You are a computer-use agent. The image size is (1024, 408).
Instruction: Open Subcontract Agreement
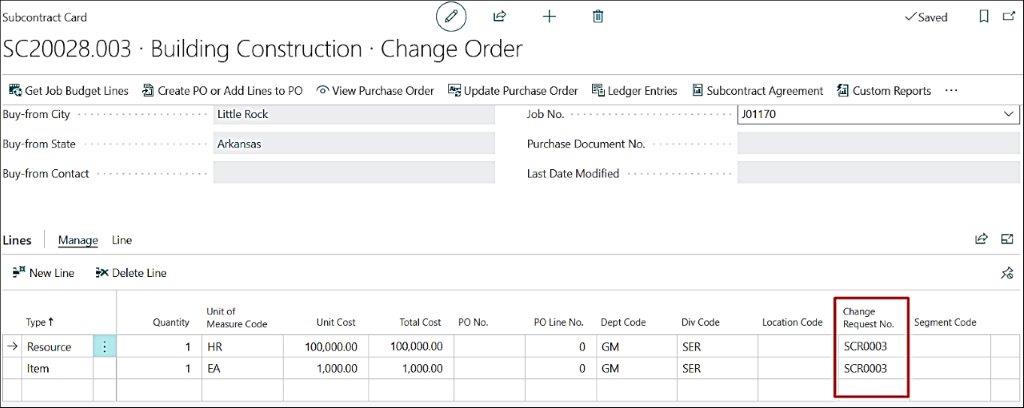[757, 91]
